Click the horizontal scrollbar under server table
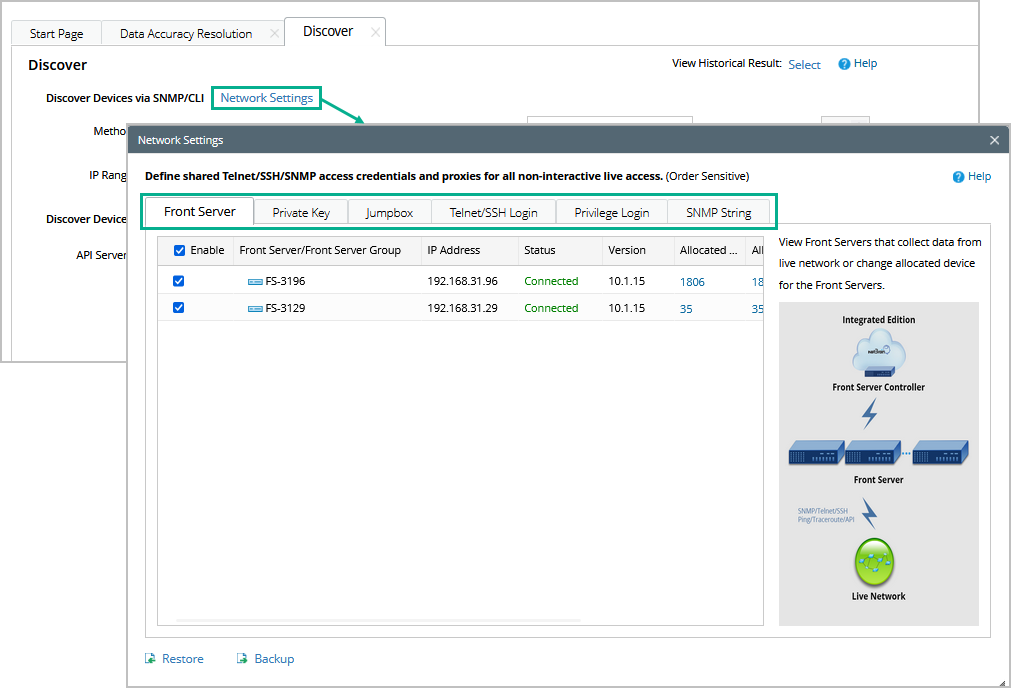This screenshot has height=688, width=1011. coord(370,620)
